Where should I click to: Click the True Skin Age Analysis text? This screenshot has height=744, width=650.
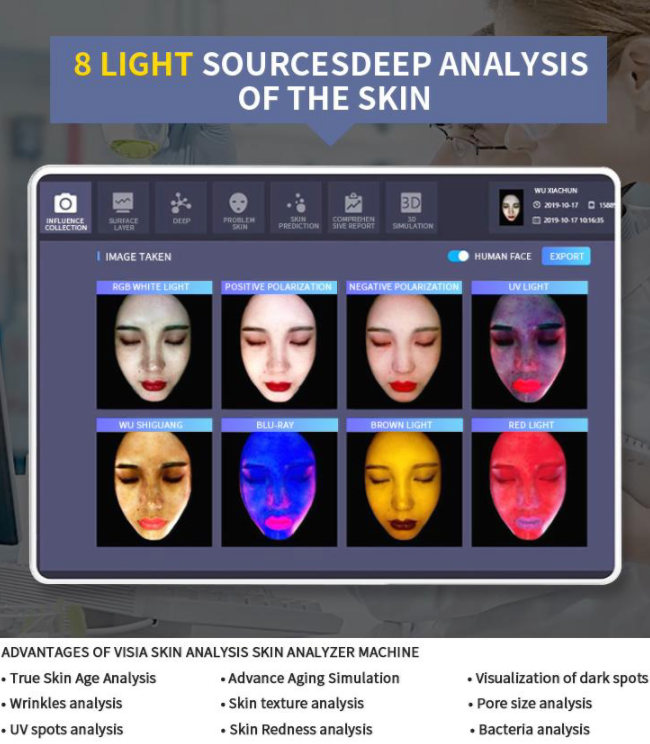(83, 679)
